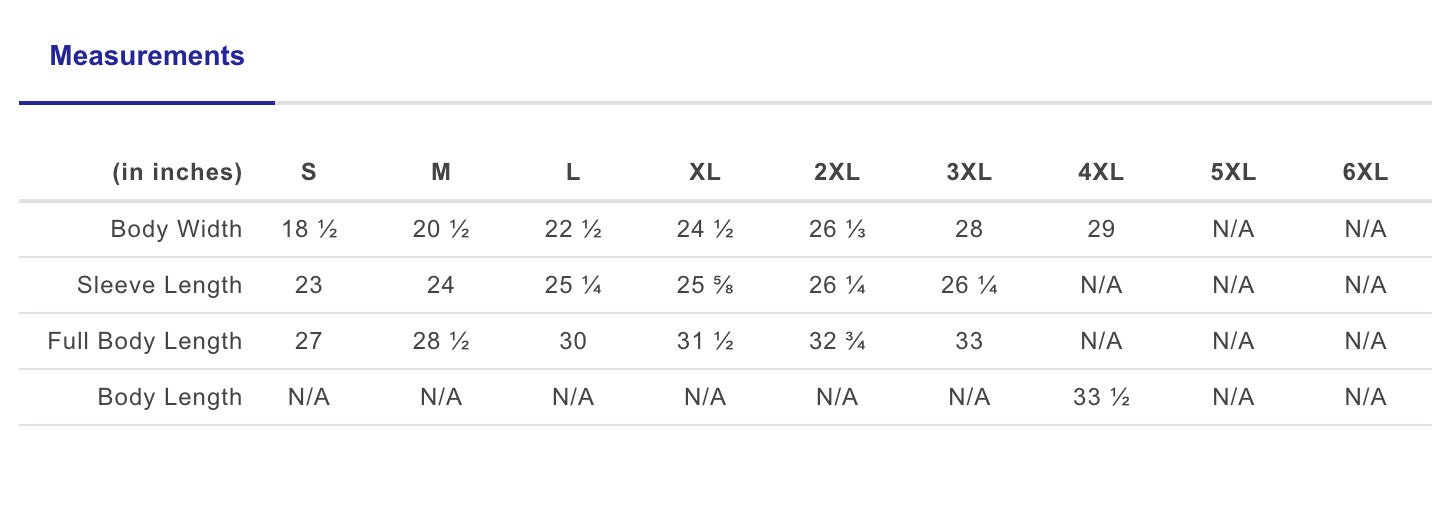Select the 6XL size column header
This screenshot has width=1454, height=532.
coord(1365,172)
